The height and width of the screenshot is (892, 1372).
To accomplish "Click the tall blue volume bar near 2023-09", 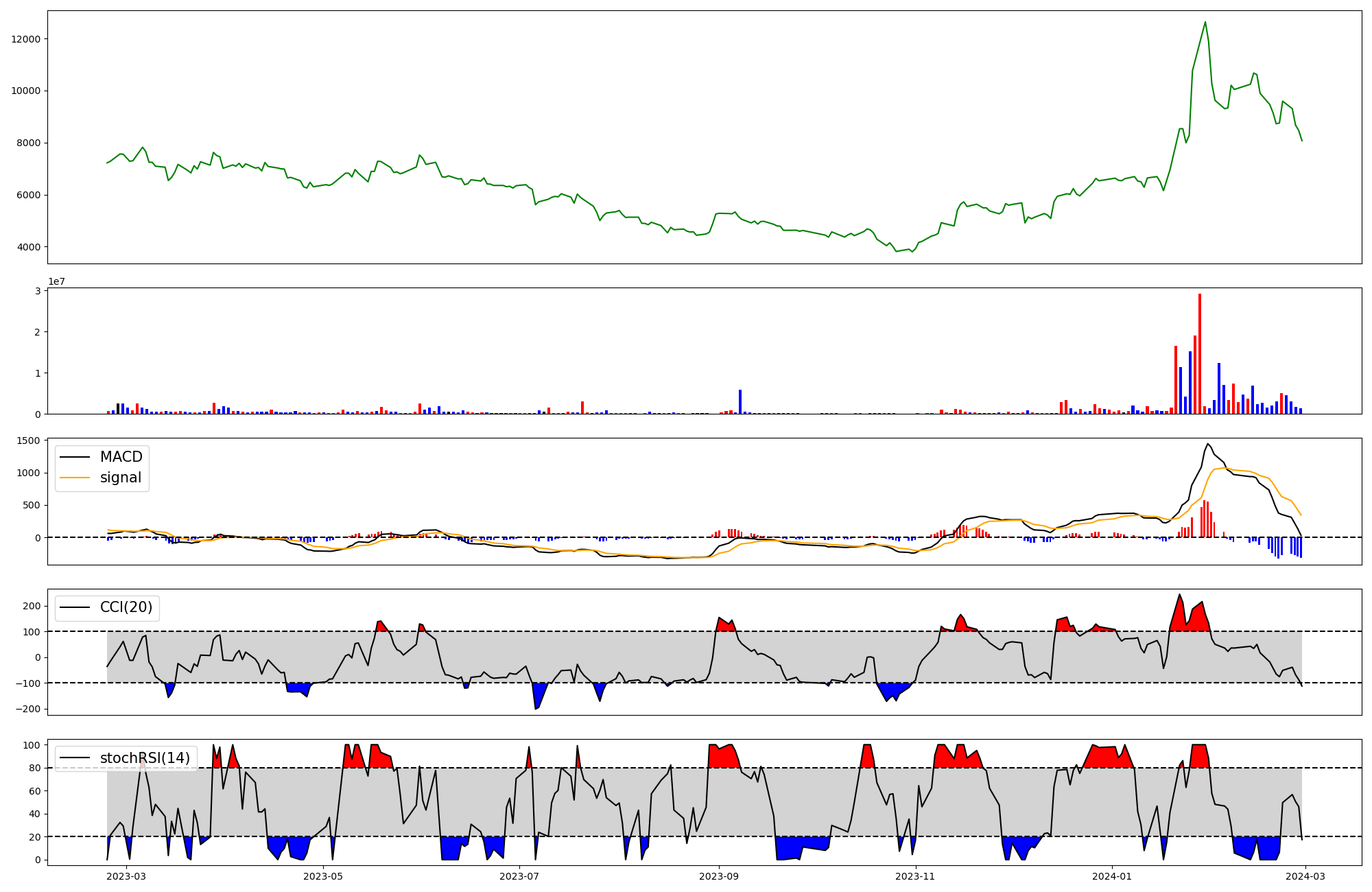I will [x=740, y=401].
